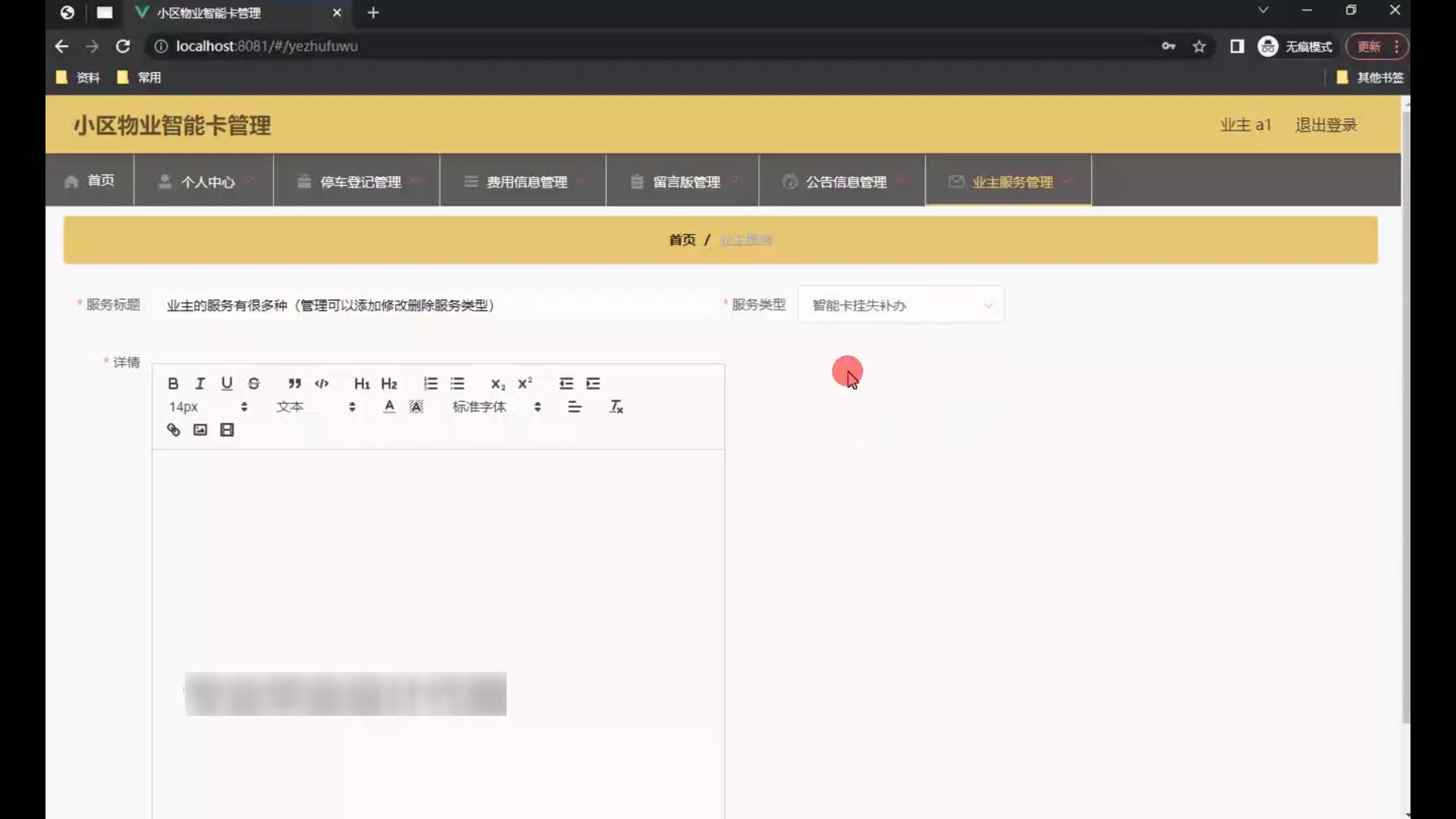The width and height of the screenshot is (1456, 819).
Task: Insert a hyperlink in editor
Action: pyautogui.click(x=174, y=430)
